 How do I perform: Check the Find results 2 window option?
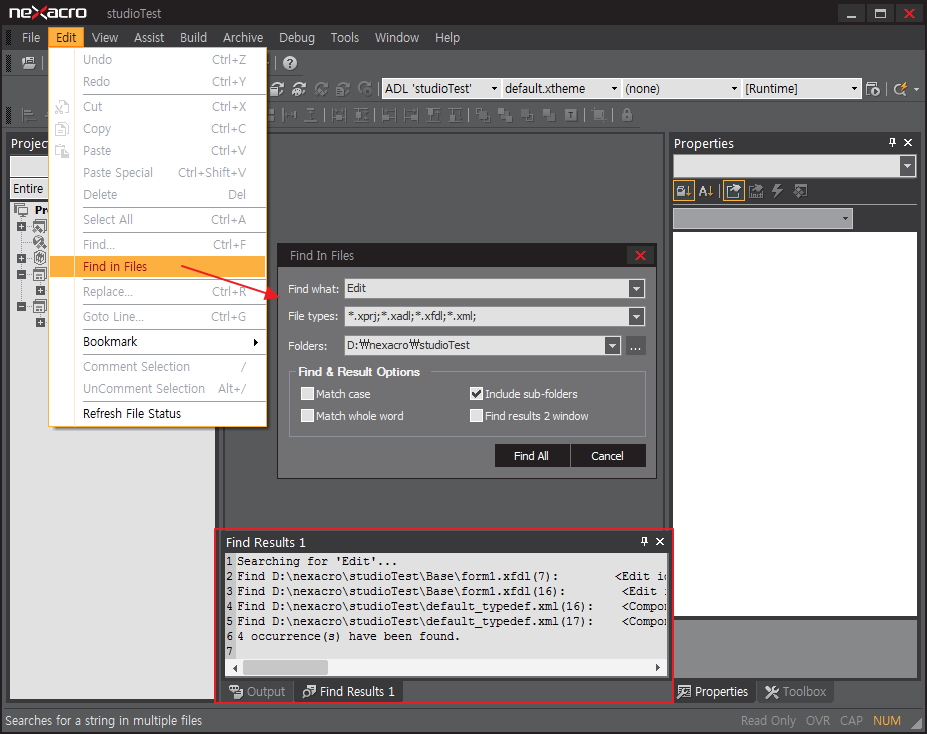point(477,416)
